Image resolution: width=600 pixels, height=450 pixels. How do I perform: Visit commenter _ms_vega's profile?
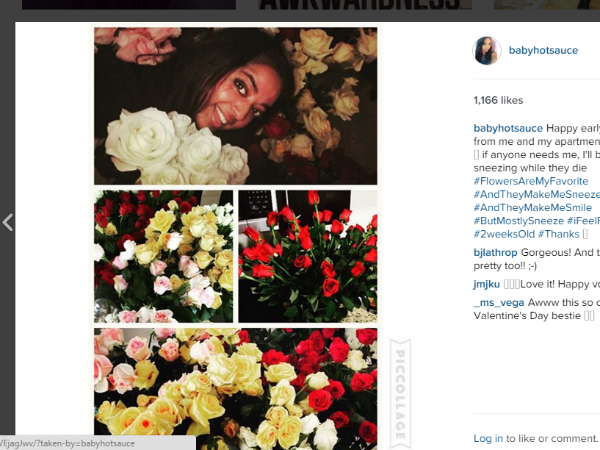coord(499,303)
